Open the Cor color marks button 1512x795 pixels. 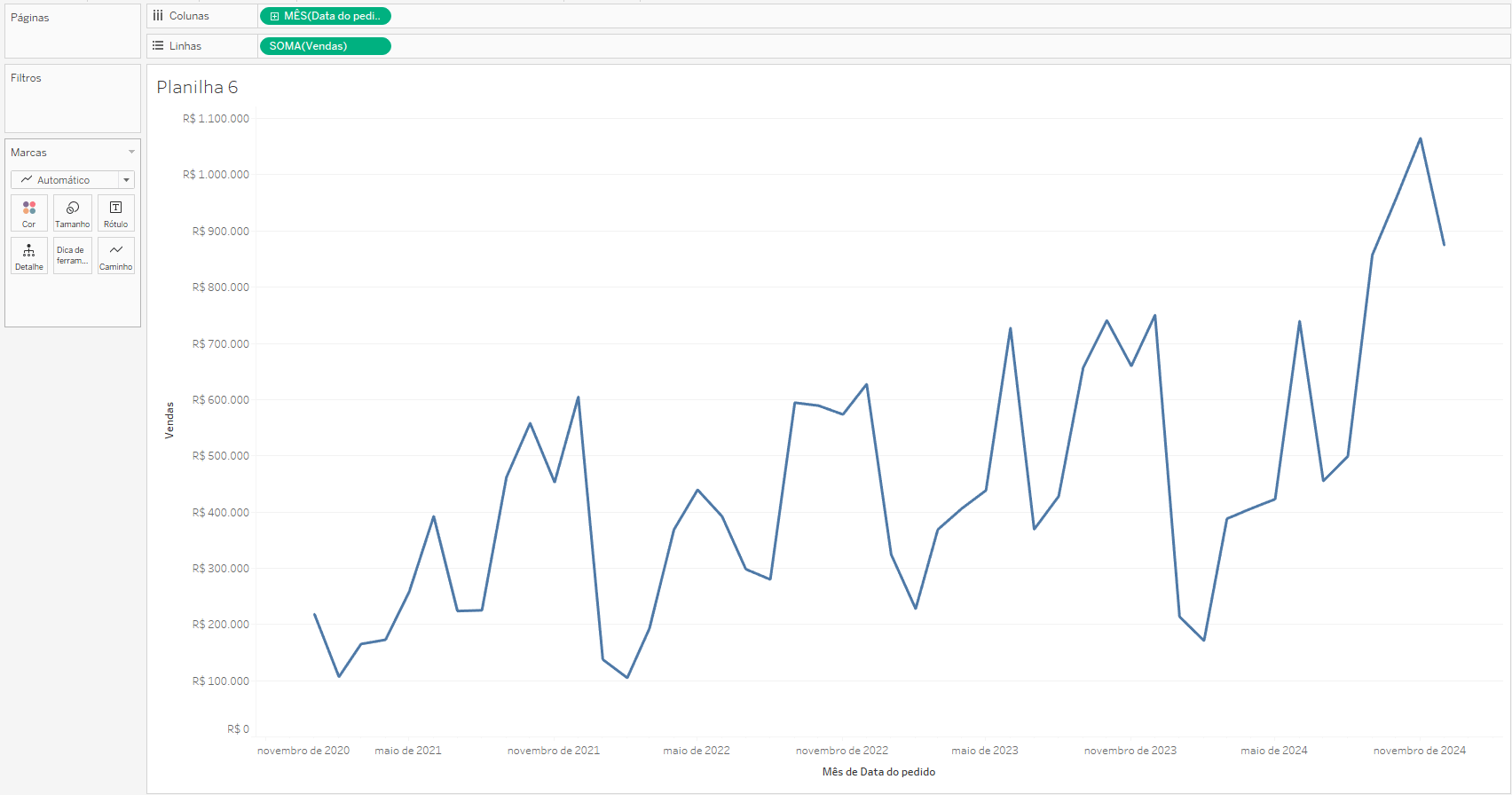(29, 213)
